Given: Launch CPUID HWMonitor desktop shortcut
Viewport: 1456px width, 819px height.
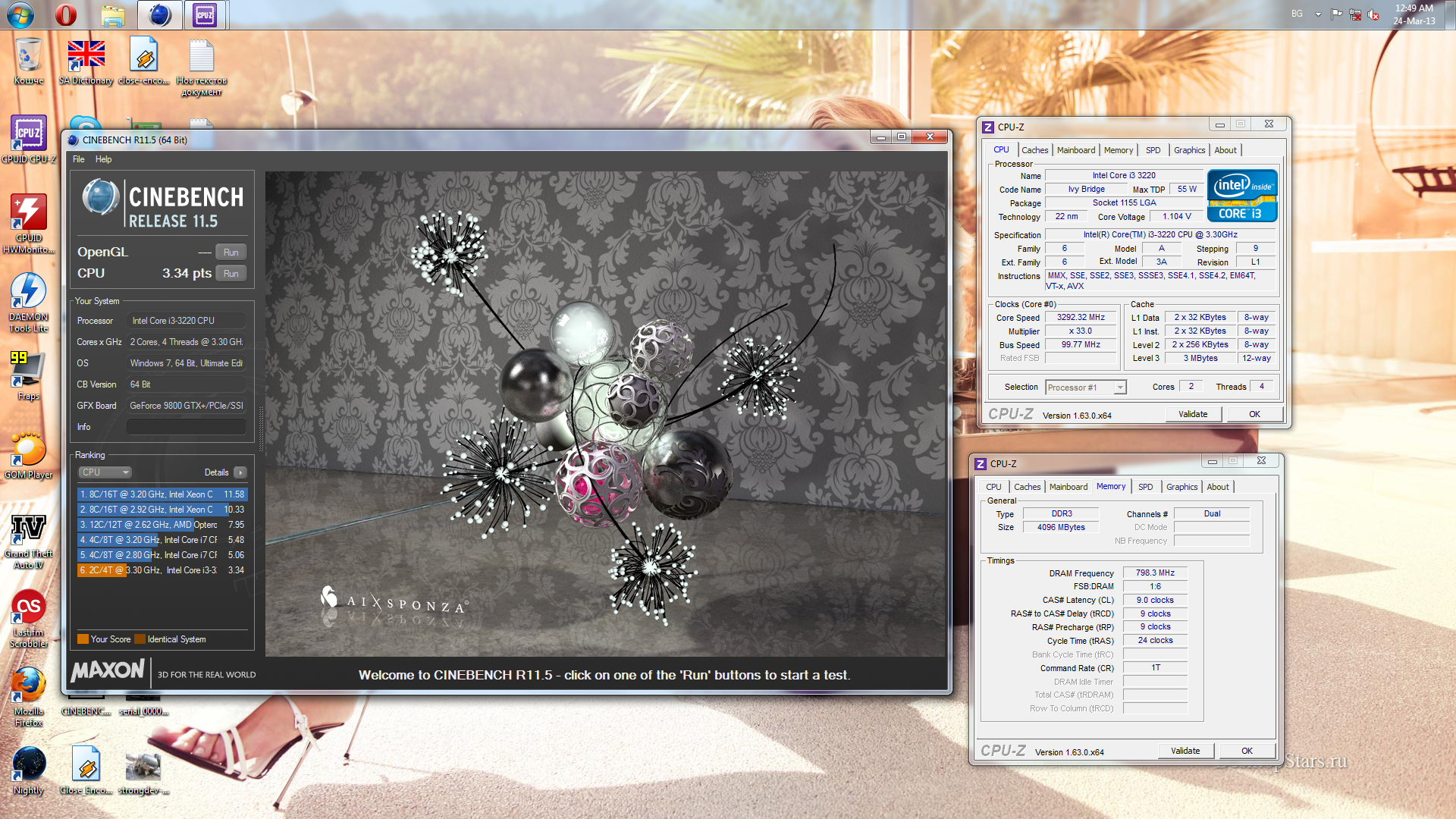Looking at the screenshot, I should pyautogui.click(x=29, y=223).
